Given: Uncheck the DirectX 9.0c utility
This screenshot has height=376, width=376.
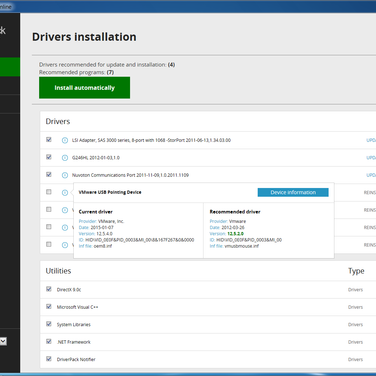Looking at the screenshot, I should [49, 289].
